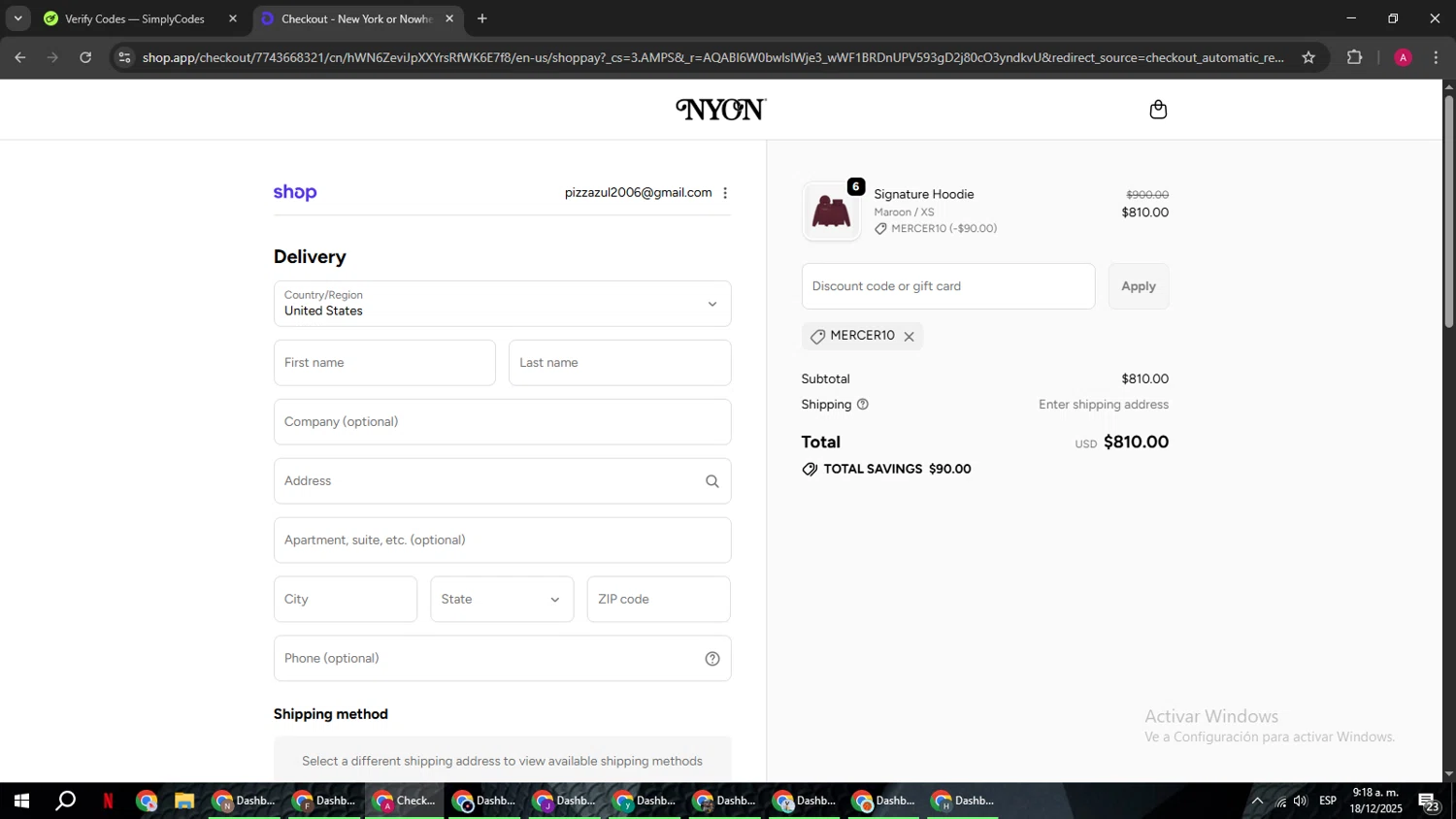1456x819 pixels.
Task: Open the browser extensions puzzle icon
Action: click(1355, 57)
